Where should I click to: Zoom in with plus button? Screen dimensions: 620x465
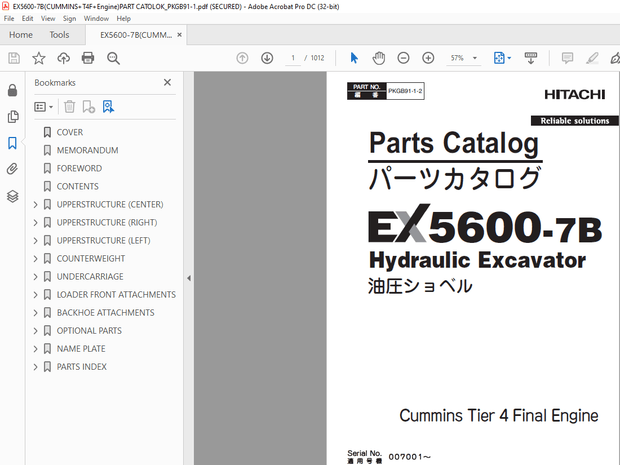[x=428, y=58]
